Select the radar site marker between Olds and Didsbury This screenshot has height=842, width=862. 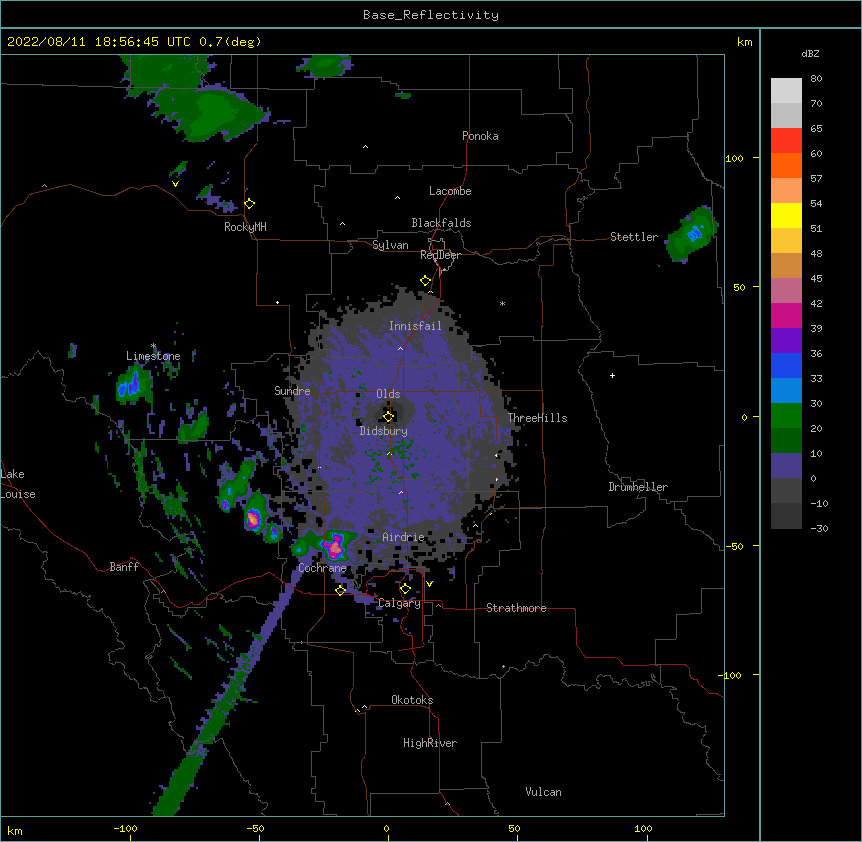389,416
